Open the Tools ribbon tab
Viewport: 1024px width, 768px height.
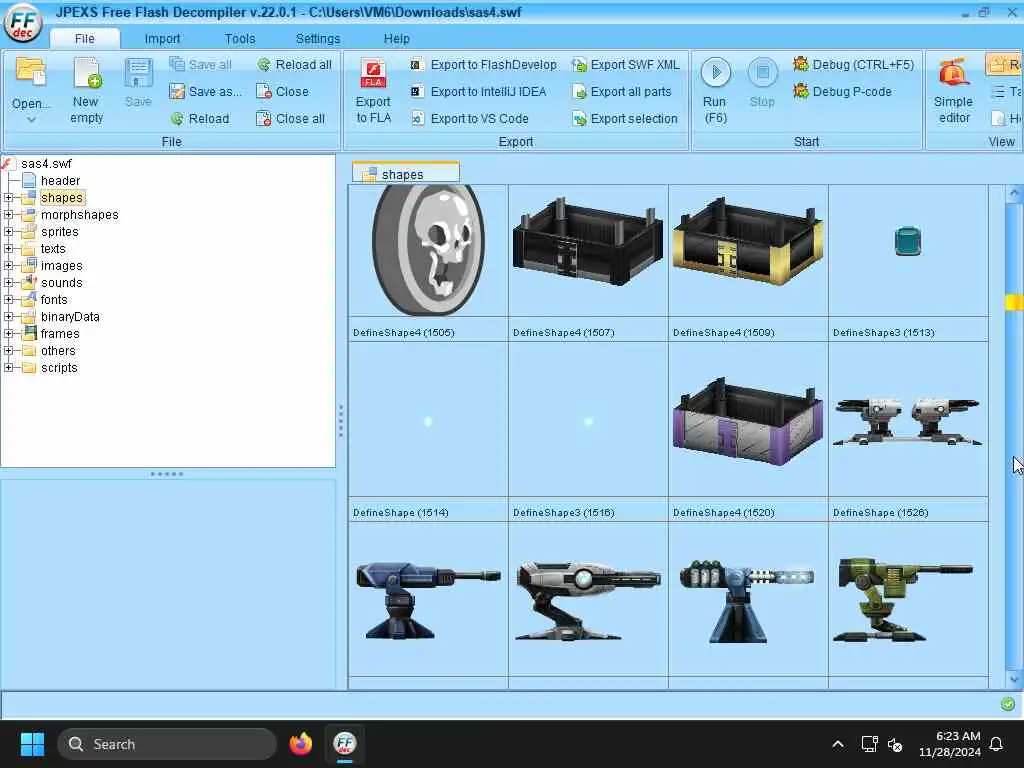(x=240, y=39)
